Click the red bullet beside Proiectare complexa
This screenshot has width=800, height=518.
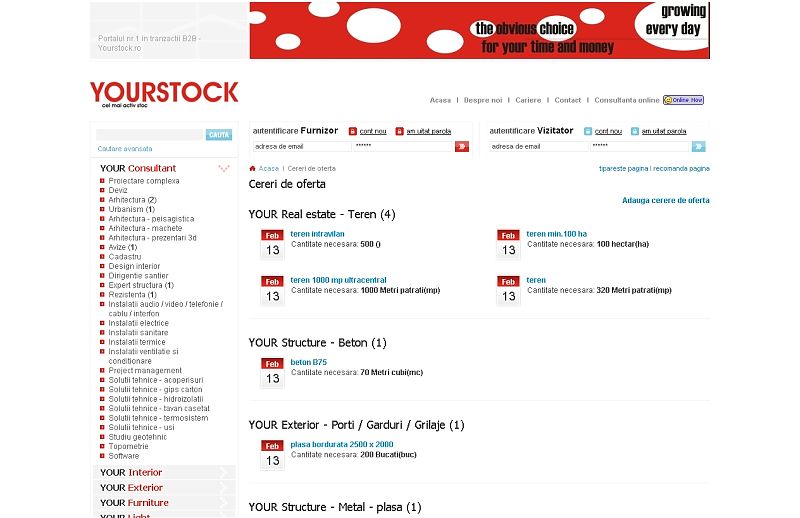(102, 181)
